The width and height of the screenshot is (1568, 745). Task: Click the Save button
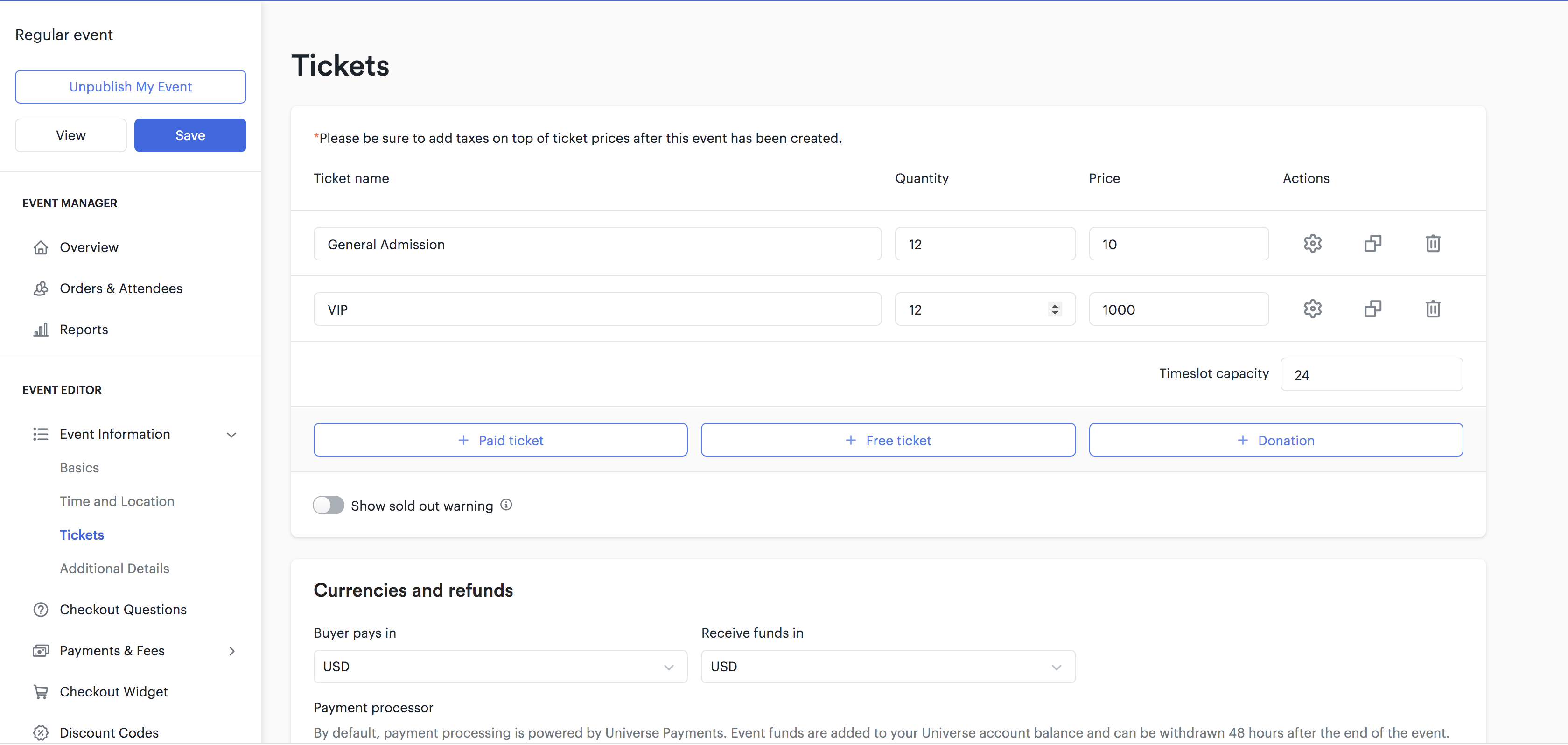190,135
